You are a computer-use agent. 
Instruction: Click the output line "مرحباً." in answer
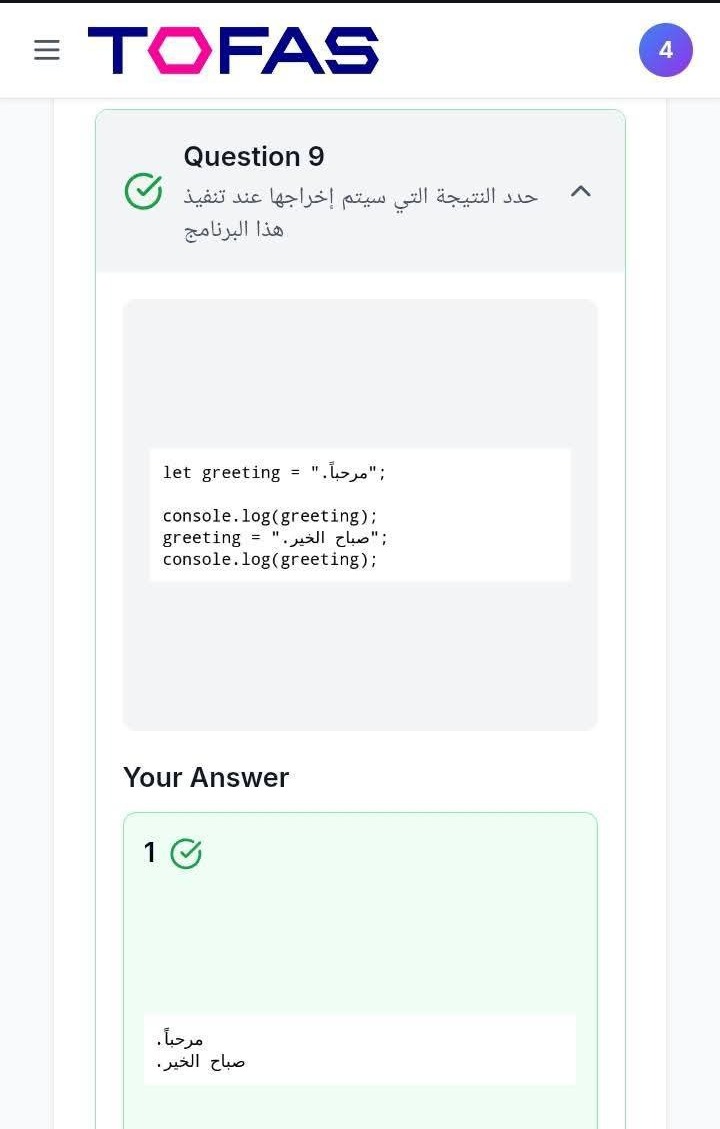pyautogui.click(x=180, y=1040)
